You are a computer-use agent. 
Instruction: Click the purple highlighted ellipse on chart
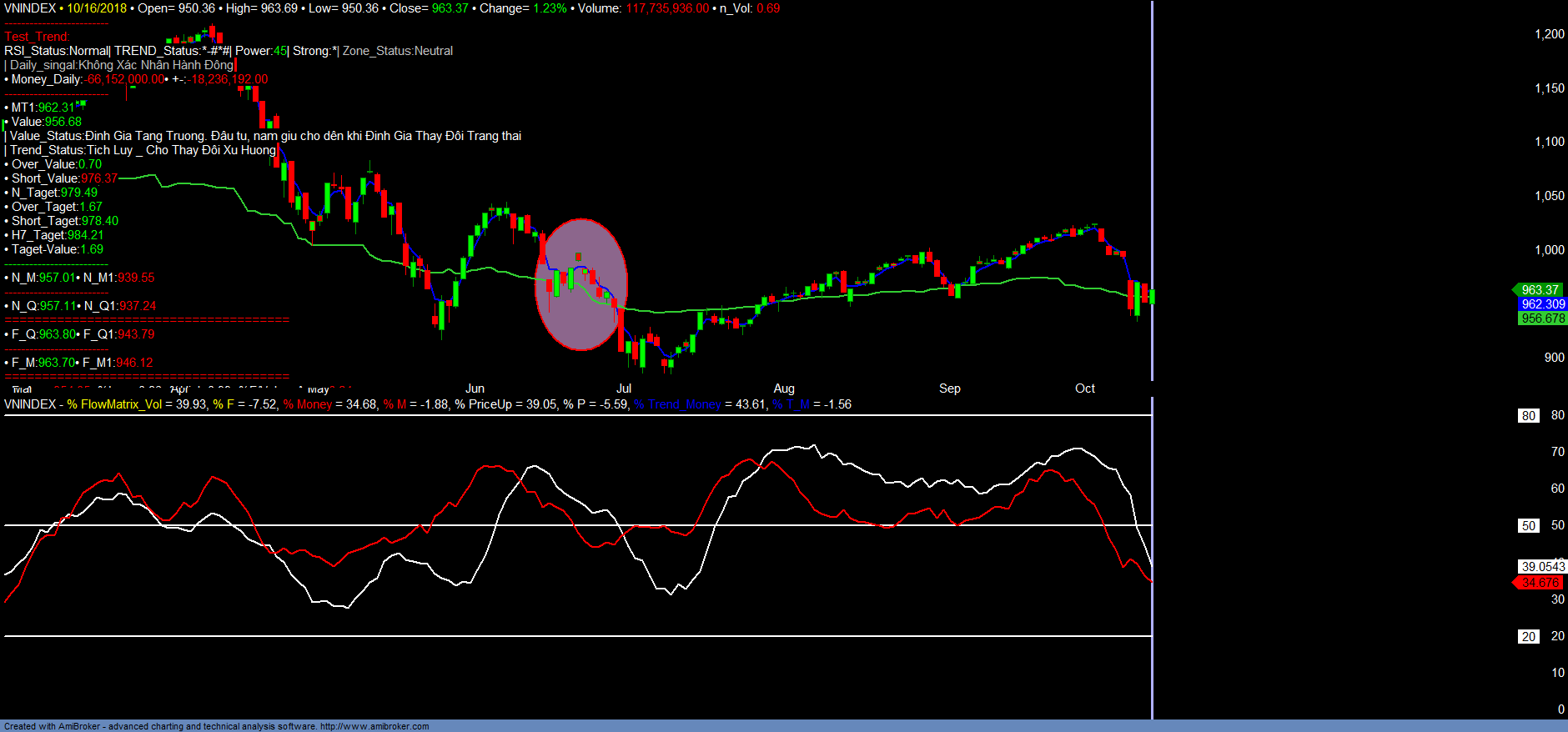[x=580, y=284]
